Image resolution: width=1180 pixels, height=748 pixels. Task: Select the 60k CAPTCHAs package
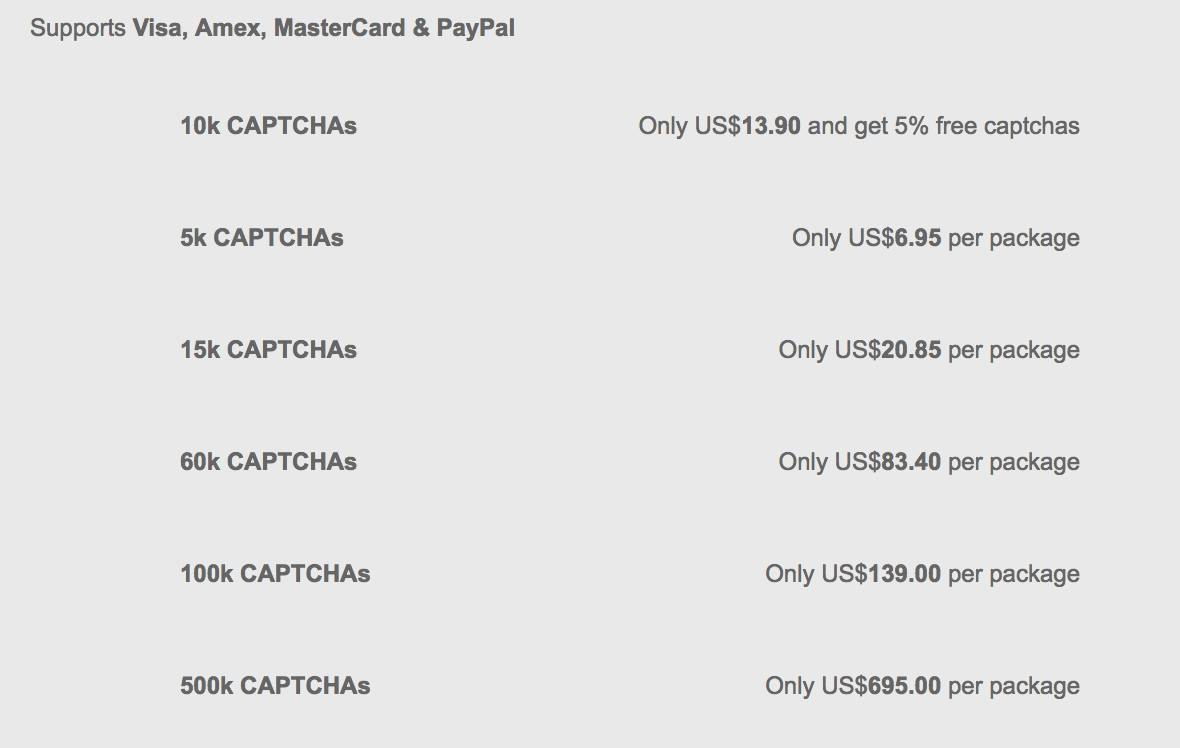pyautogui.click(x=268, y=462)
